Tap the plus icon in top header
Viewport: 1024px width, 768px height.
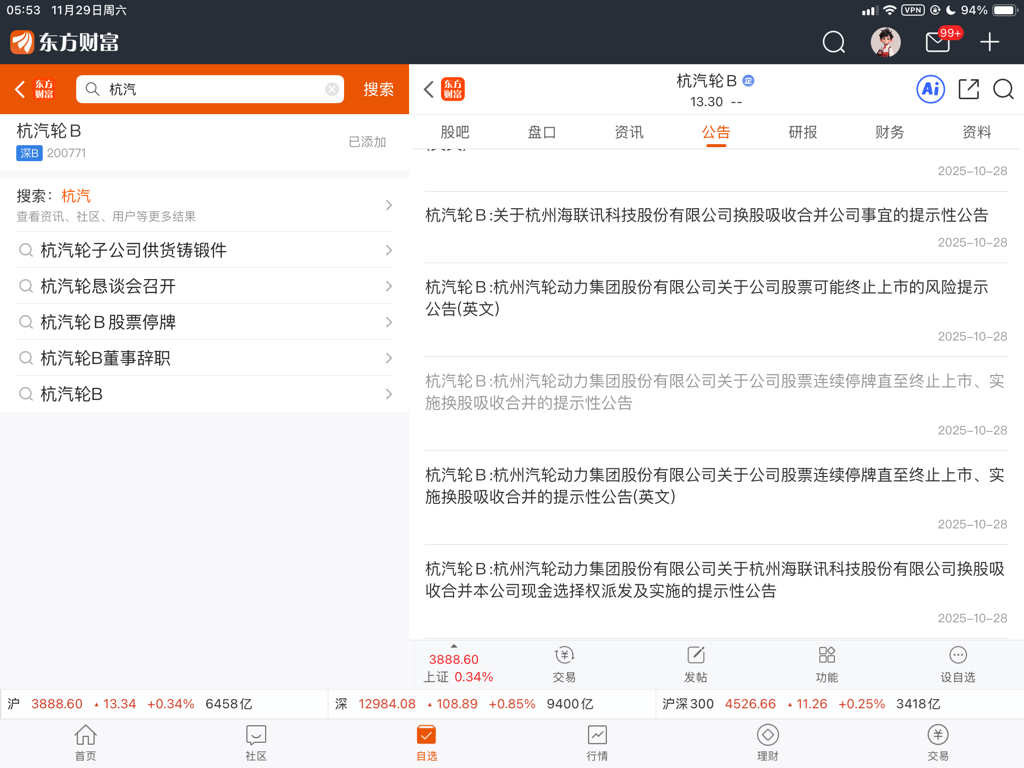pos(989,42)
